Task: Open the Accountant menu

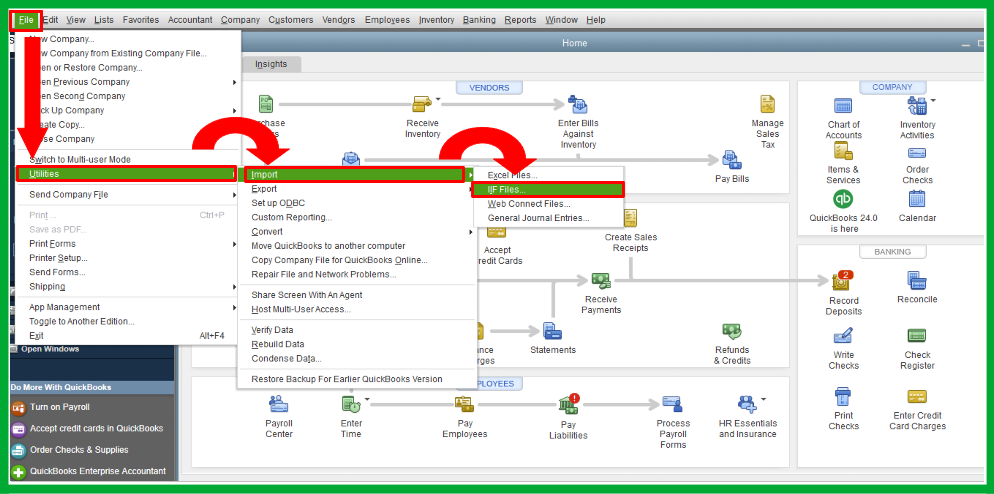Action: (x=190, y=20)
